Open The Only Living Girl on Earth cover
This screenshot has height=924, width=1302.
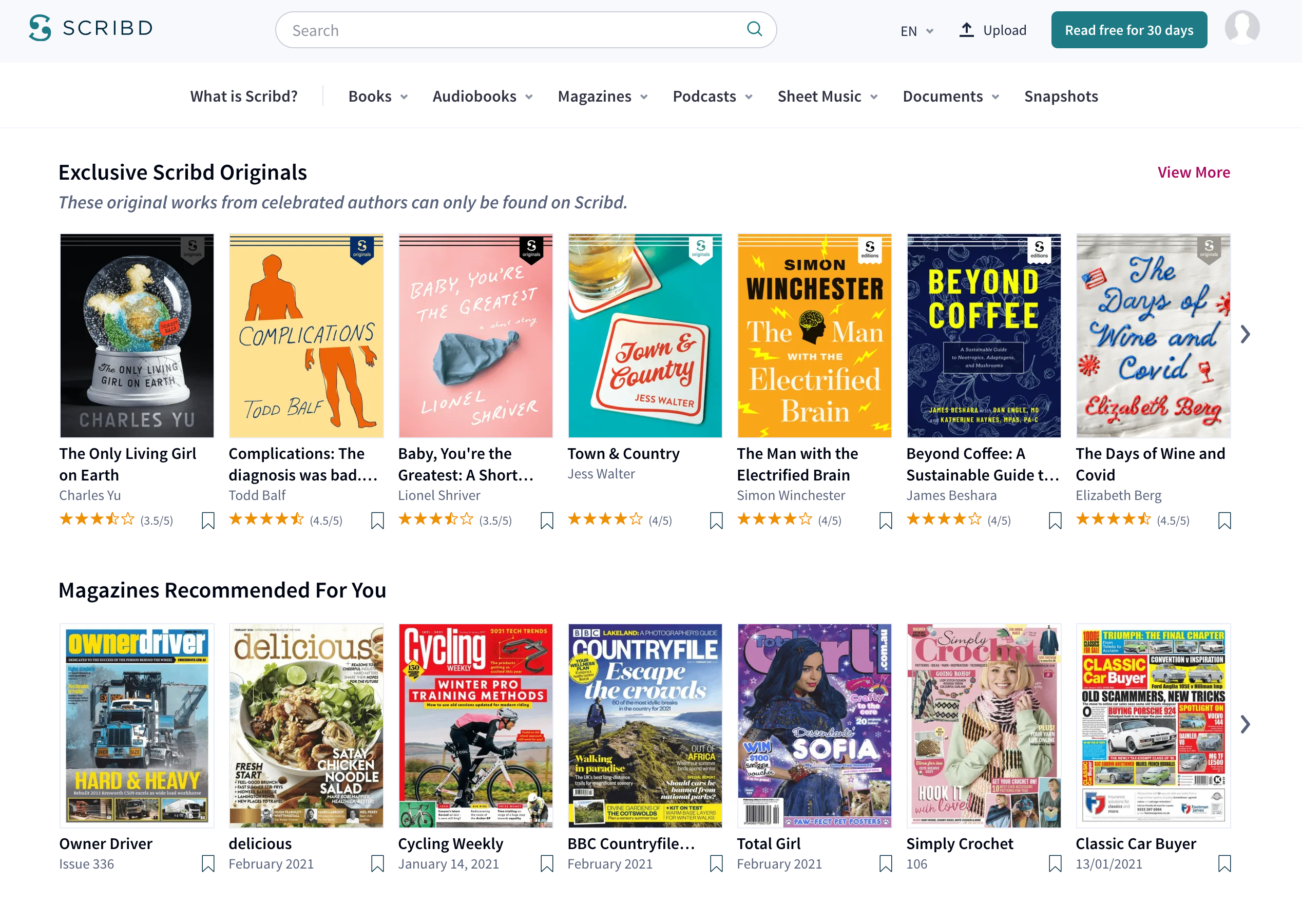click(x=137, y=336)
